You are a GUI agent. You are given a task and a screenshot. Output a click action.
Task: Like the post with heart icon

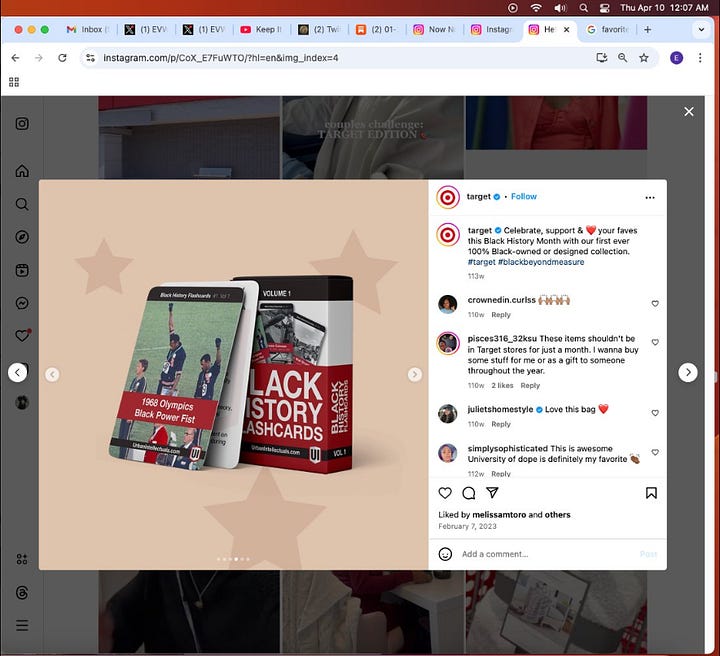tap(445, 493)
